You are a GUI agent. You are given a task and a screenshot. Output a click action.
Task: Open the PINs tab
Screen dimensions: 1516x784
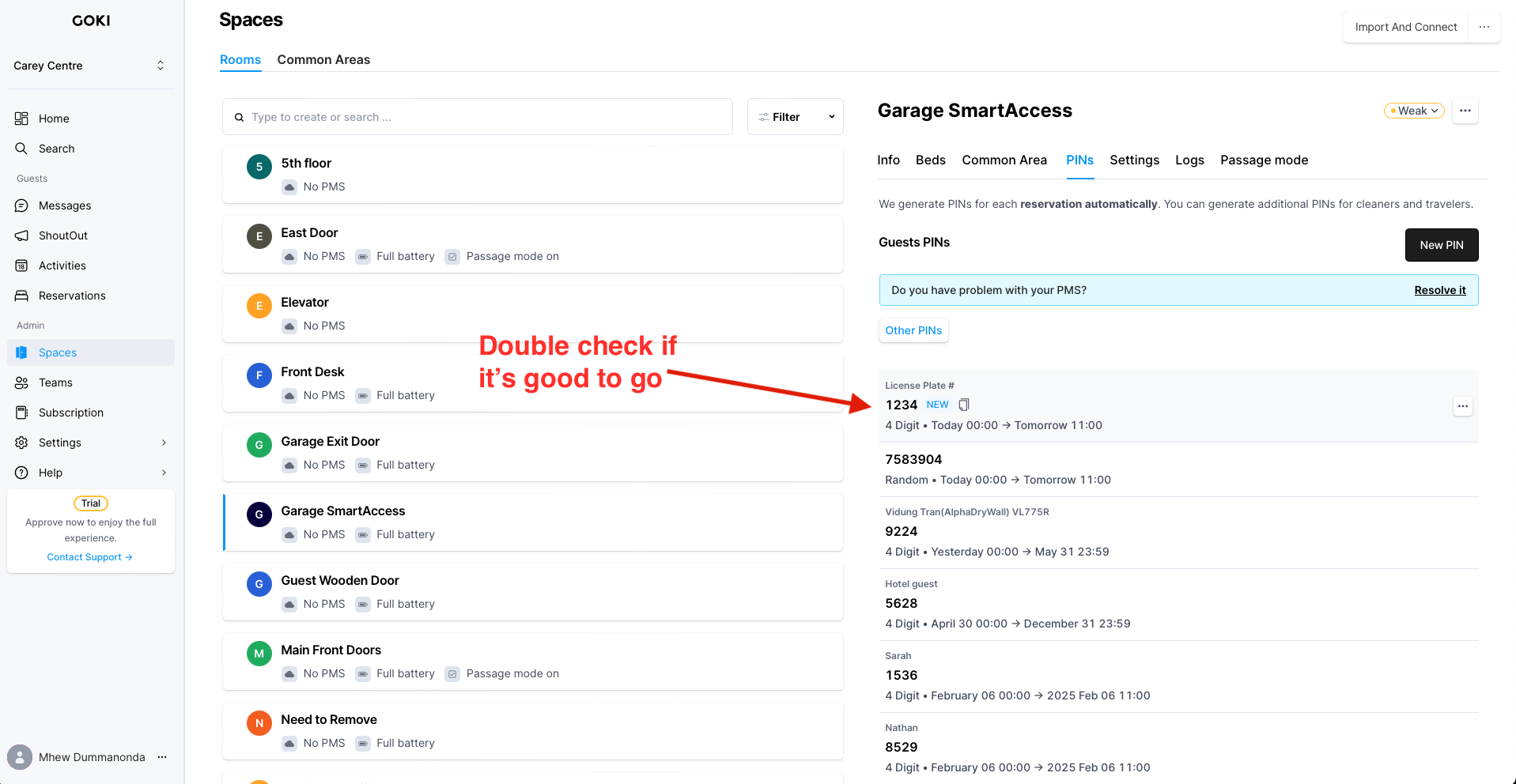[1079, 160]
